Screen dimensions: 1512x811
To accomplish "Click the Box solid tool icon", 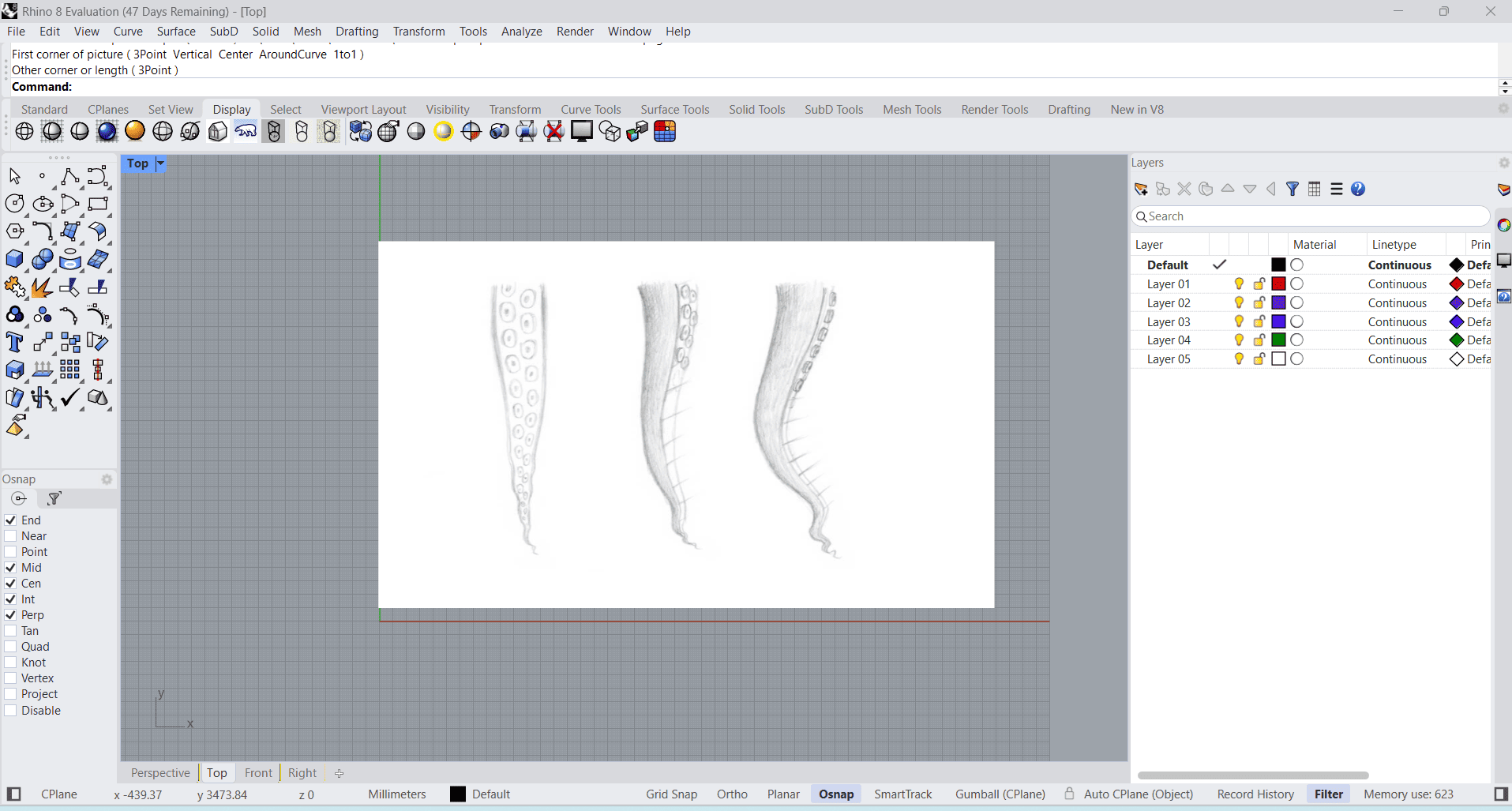I will coord(14,259).
